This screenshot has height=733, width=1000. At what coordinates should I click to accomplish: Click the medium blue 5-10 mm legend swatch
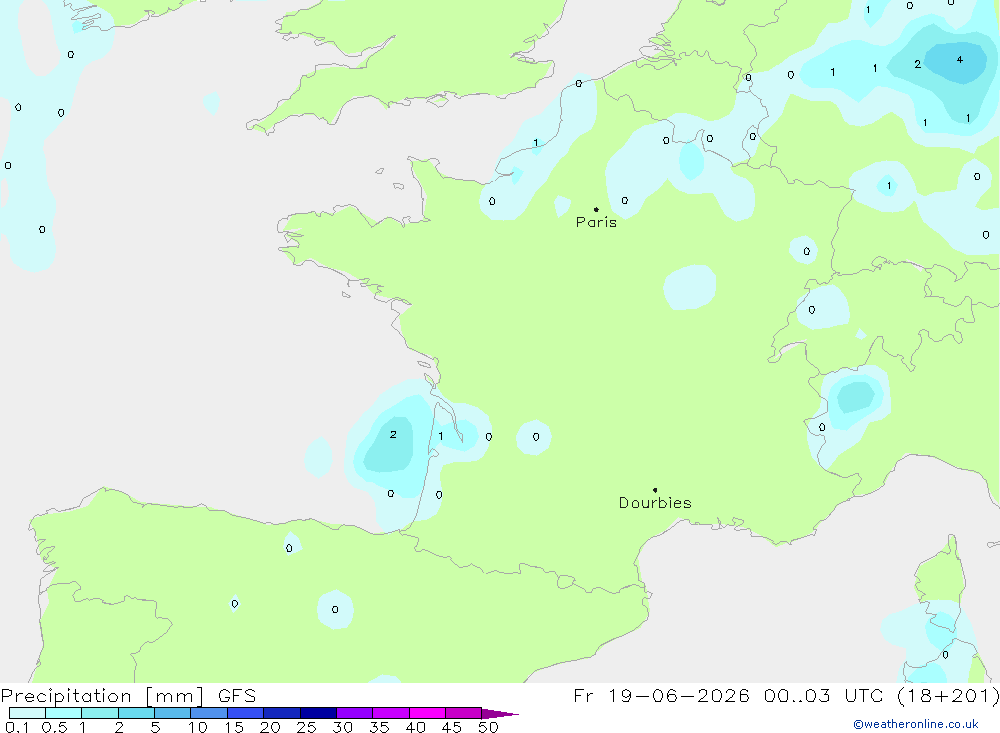(x=172, y=713)
